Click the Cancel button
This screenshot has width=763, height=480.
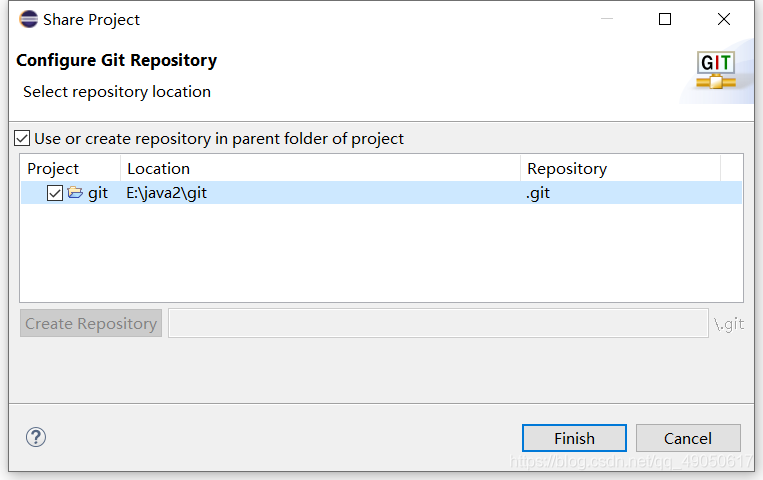pyautogui.click(x=688, y=438)
